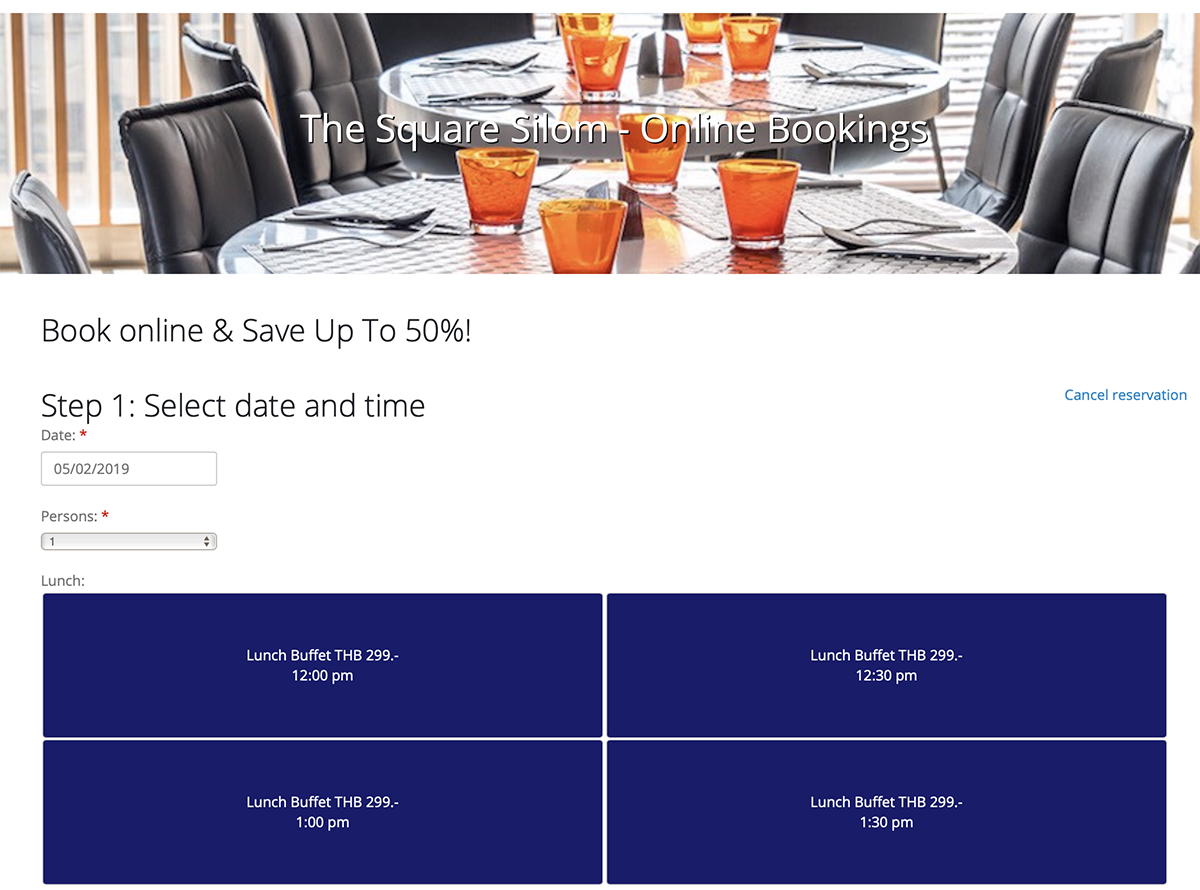Click the restaurant table banner photo
This screenshot has width=1200, height=890.
600,143
